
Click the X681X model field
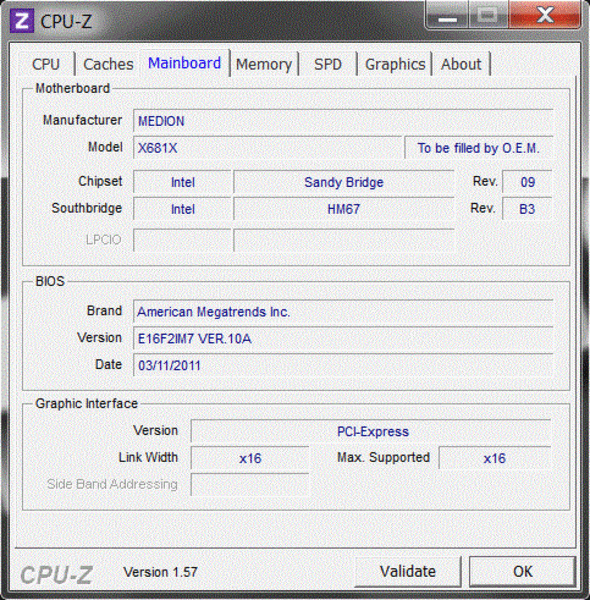(268, 148)
